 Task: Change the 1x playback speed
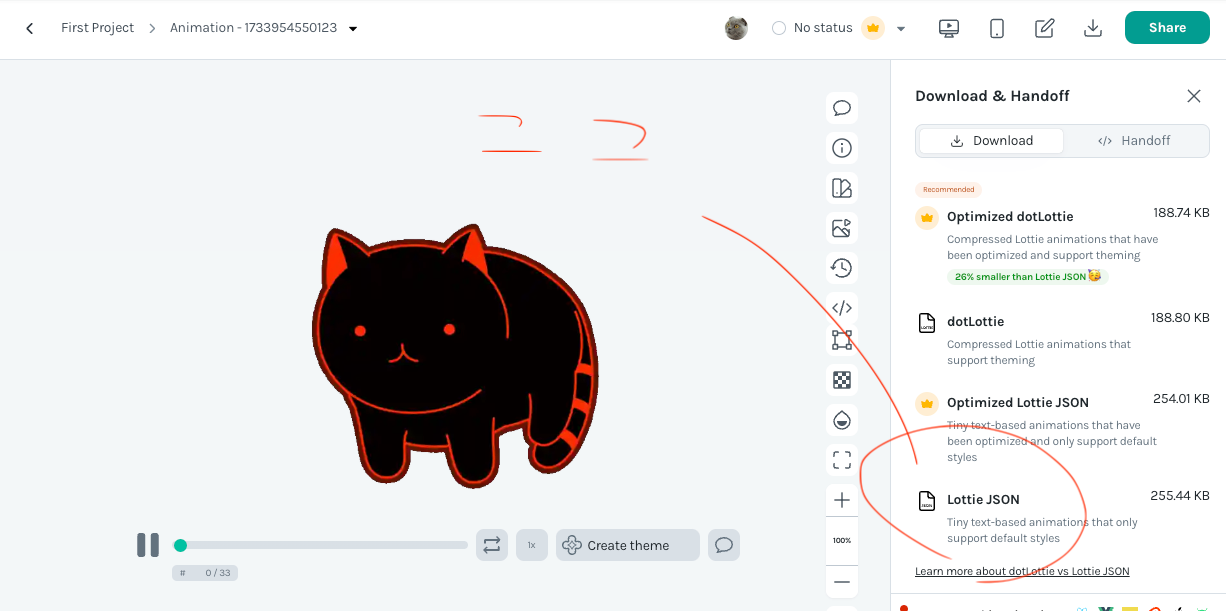point(532,545)
